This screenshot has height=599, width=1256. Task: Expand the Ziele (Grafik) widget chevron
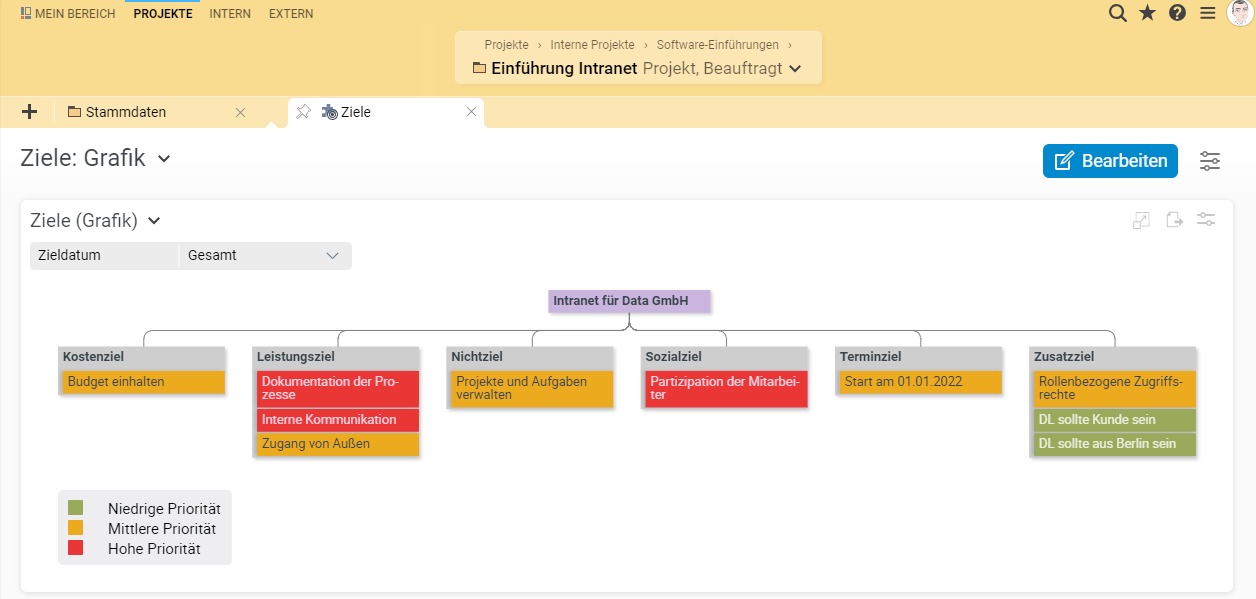[x=155, y=221]
